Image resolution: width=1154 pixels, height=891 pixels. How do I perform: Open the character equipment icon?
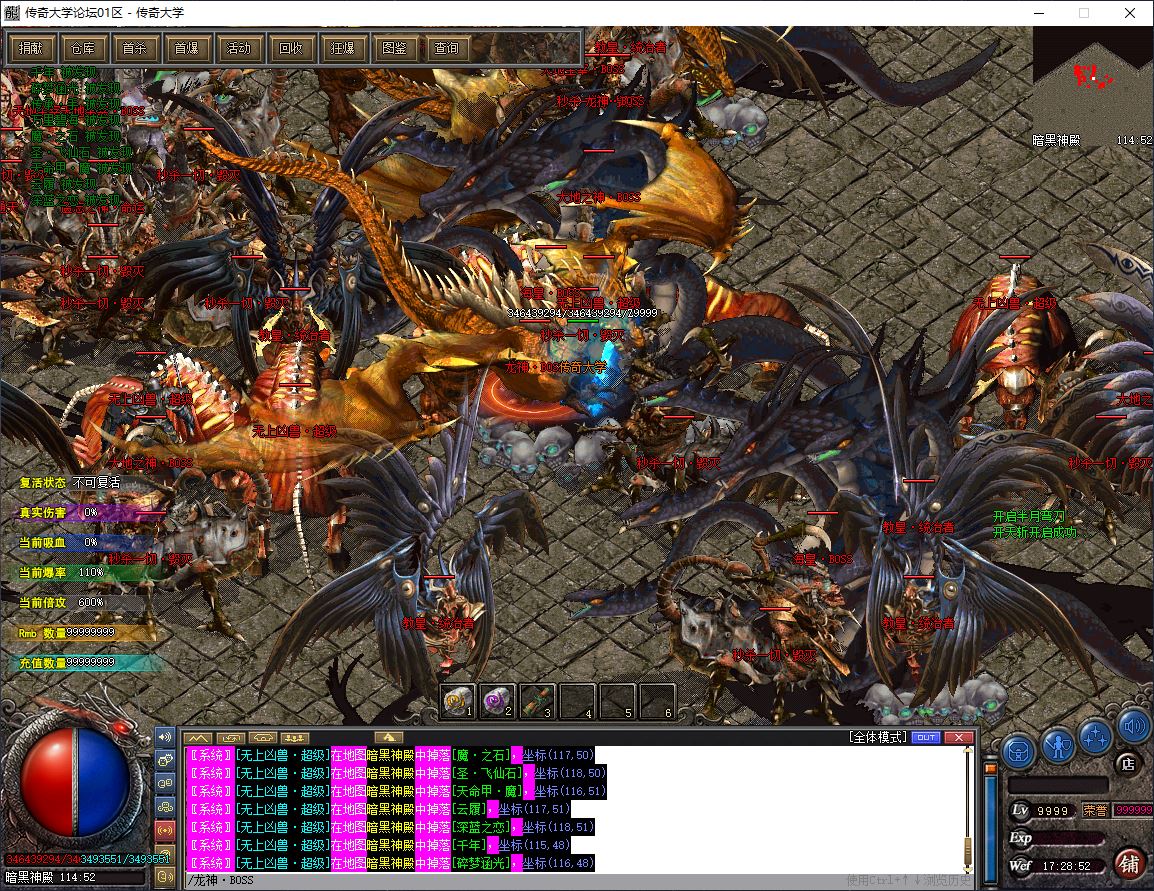click(x=1059, y=745)
